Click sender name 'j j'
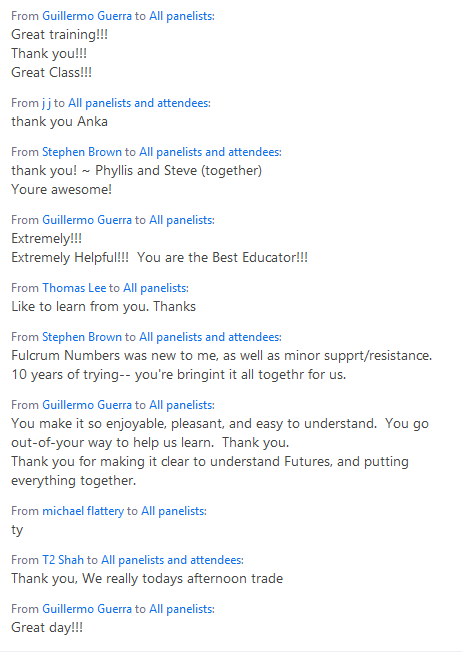Image resolution: width=462 pixels, height=653 pixels. [x=46, y=103]
